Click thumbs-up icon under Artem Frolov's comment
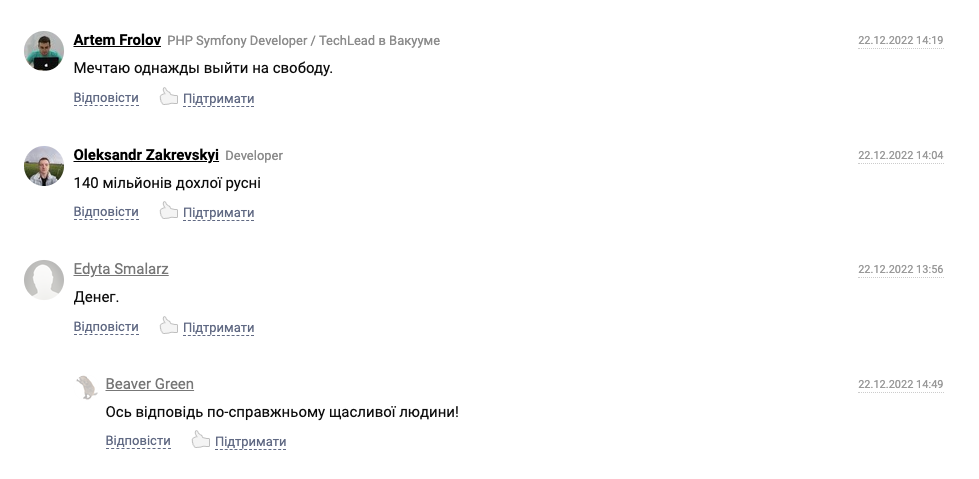The height and width of the screenshot is (479, 979). (169, 97)
